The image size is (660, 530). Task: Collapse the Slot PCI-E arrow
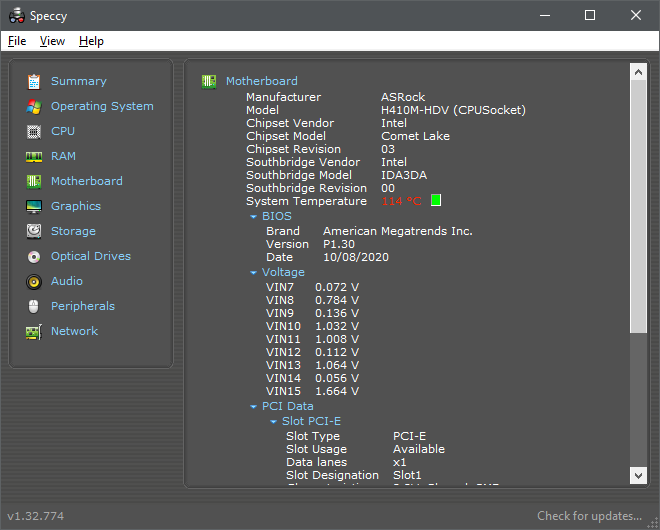(274, 421)
